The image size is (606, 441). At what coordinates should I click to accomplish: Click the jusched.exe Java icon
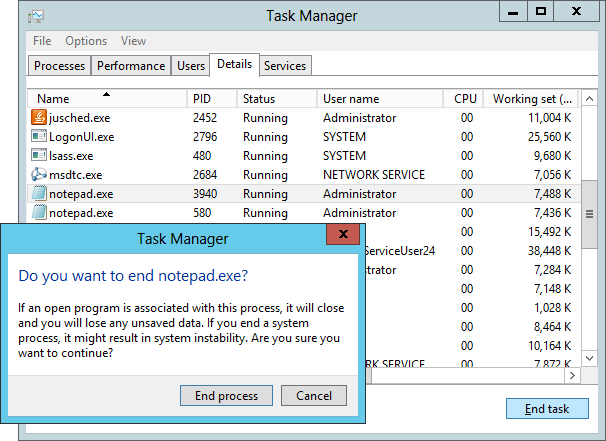click(x=39, y=117)
